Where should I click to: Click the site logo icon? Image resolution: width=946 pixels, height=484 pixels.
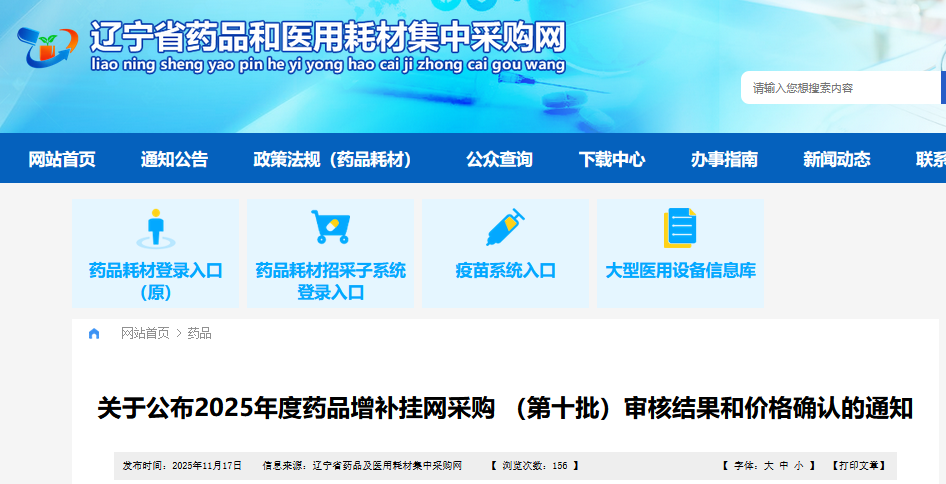tap(47, 46)
